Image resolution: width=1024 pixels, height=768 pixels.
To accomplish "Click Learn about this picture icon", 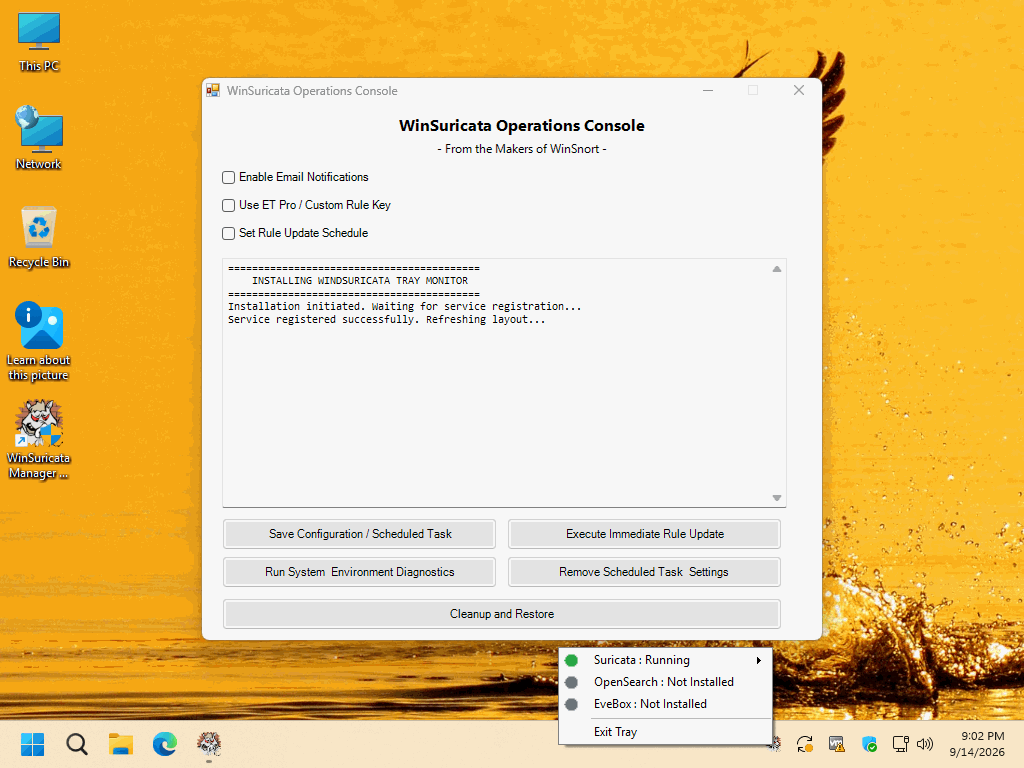I will [x=39, y=341].
